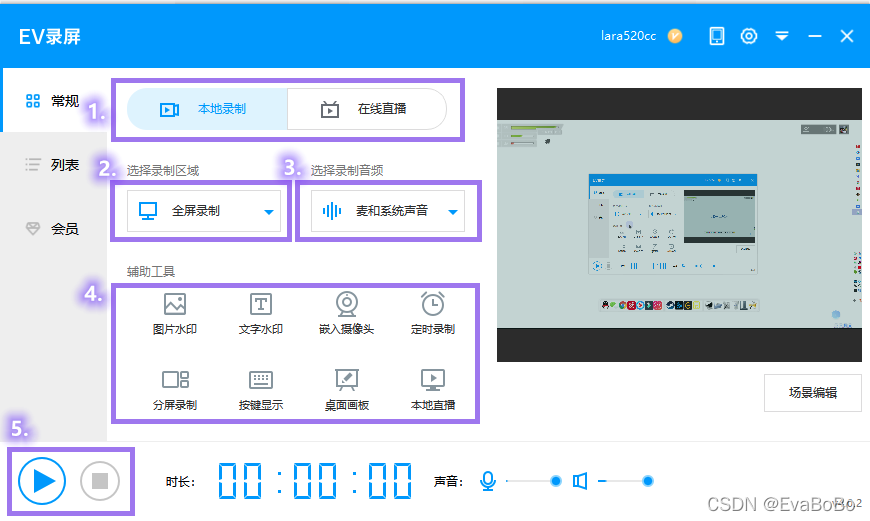This screenshot has height=521, width=870.
Task: Open the 定时录制 scheduled recording tool
Action: [433, 314]
